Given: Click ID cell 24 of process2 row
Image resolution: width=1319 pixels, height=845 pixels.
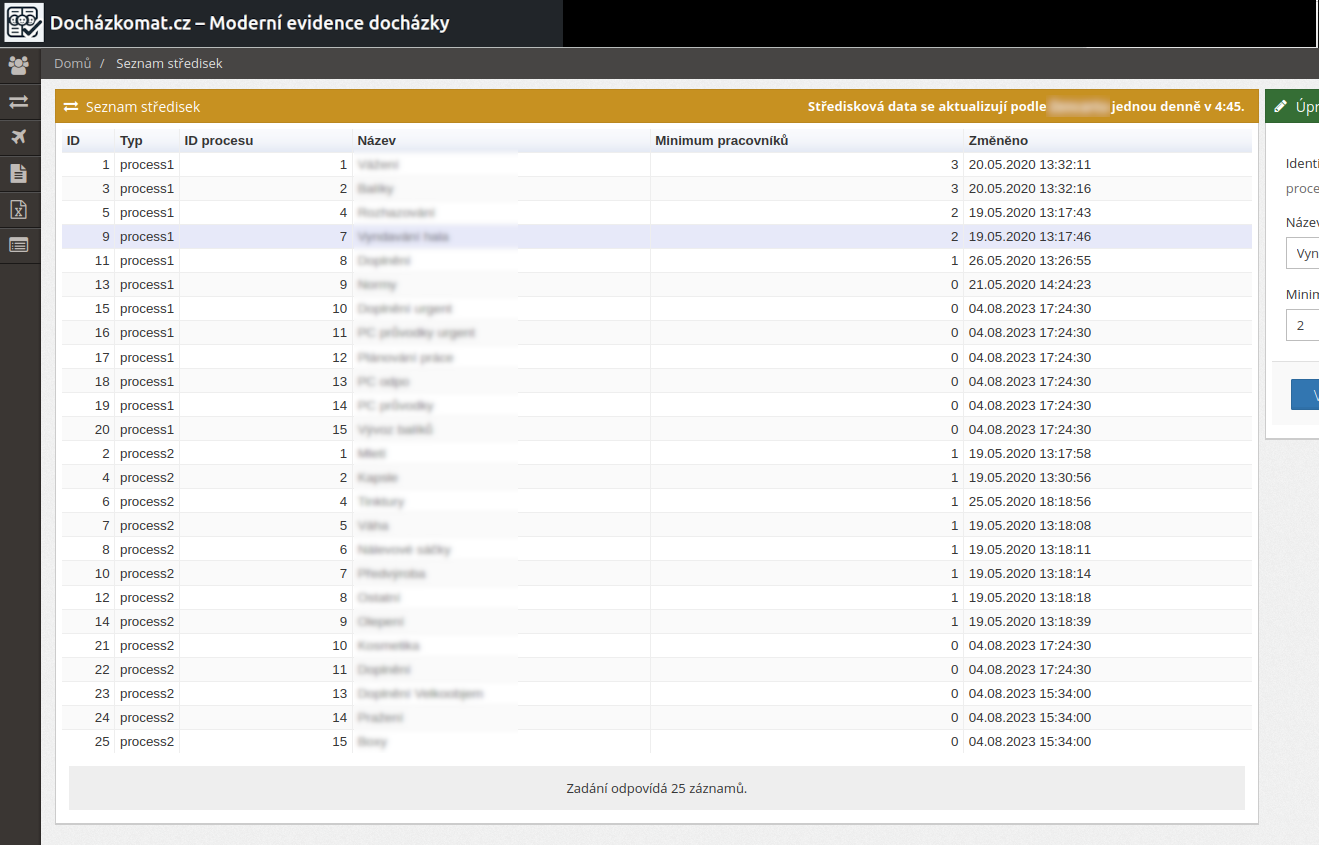Looking at the screenshot, I should tap(88, 717).
